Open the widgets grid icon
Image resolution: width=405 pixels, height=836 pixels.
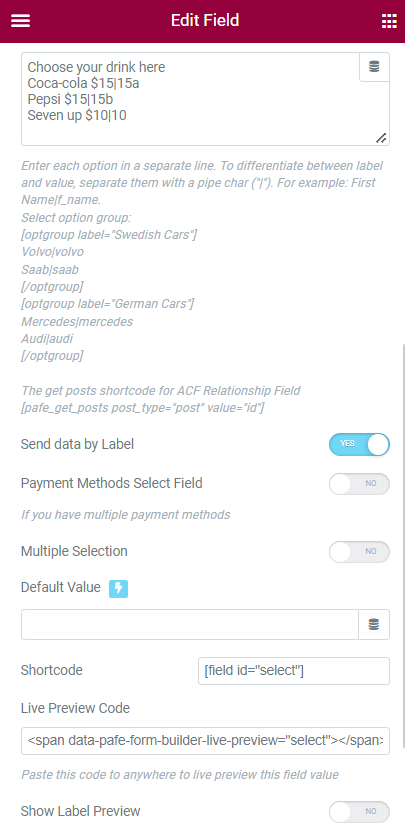(x=389, y=21)
